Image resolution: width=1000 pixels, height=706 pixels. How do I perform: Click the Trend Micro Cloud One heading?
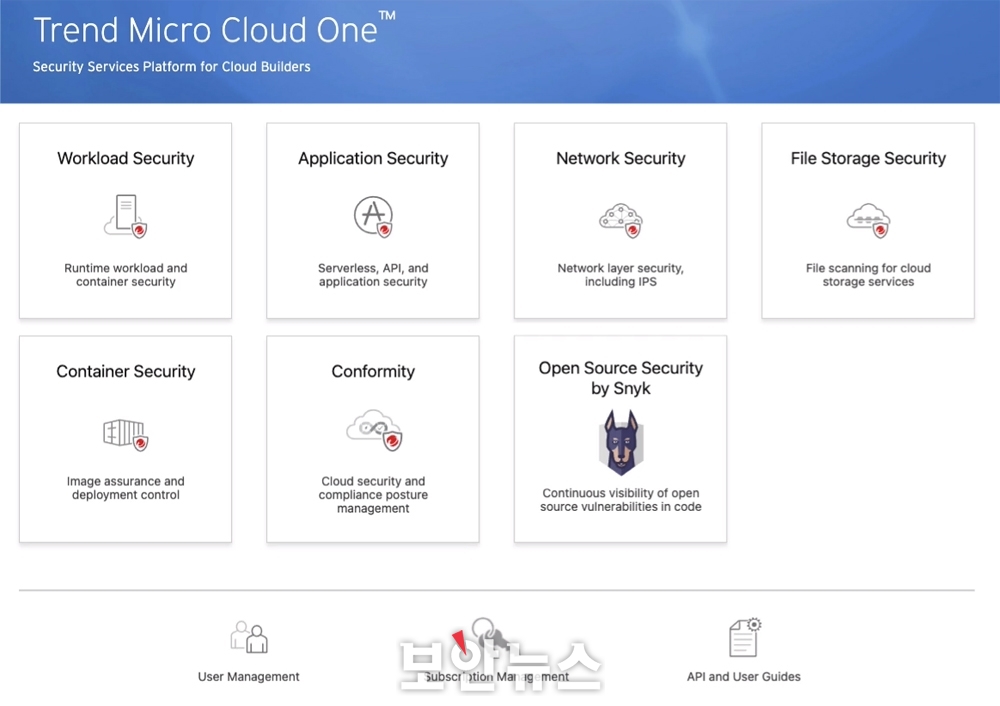click(214, 29)
